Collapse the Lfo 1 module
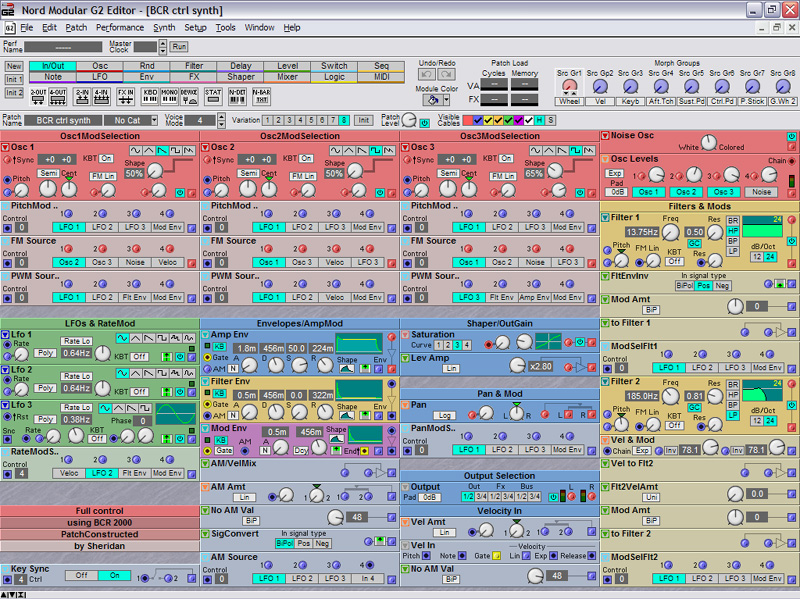 point(6,335)
